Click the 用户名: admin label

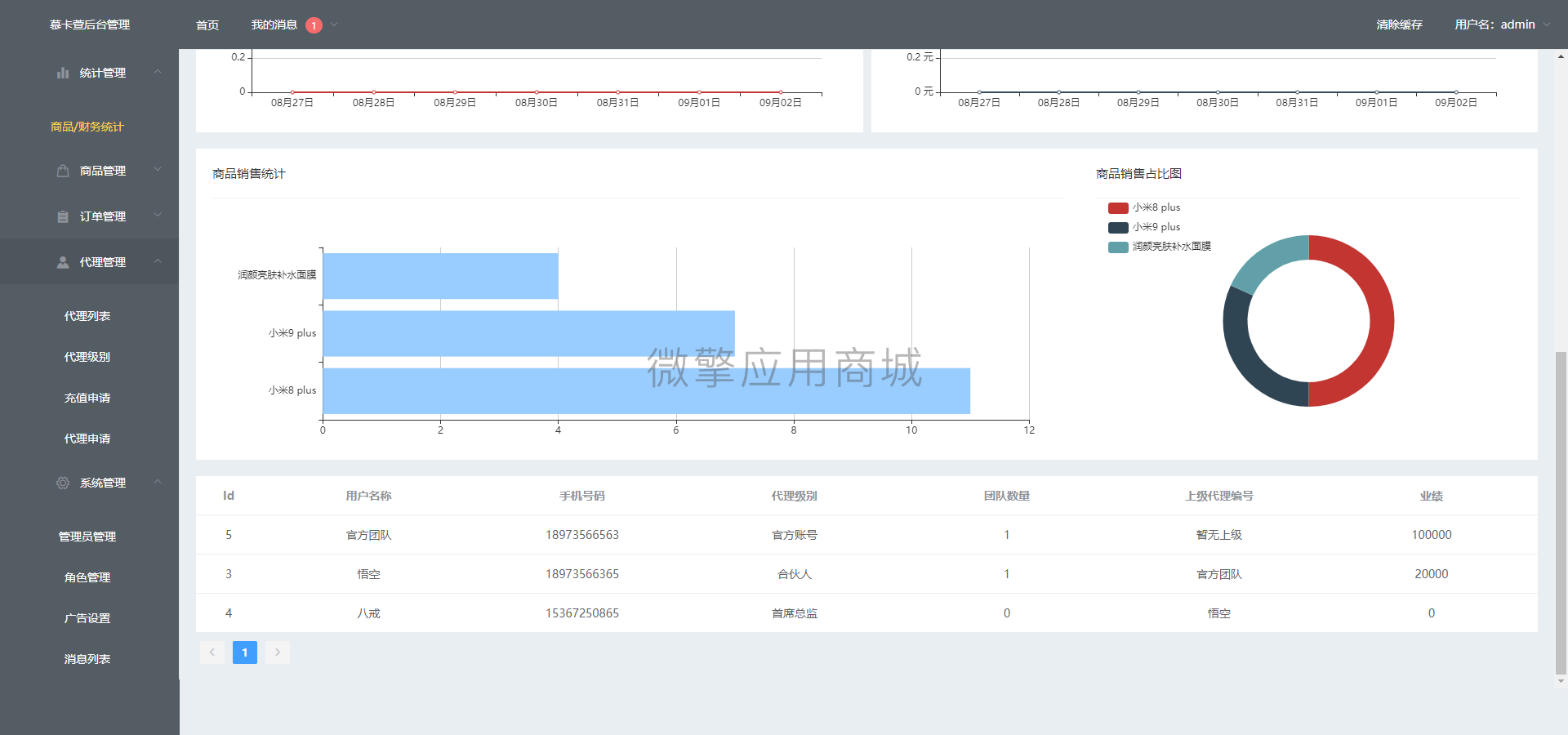(x=1494, y=25)
